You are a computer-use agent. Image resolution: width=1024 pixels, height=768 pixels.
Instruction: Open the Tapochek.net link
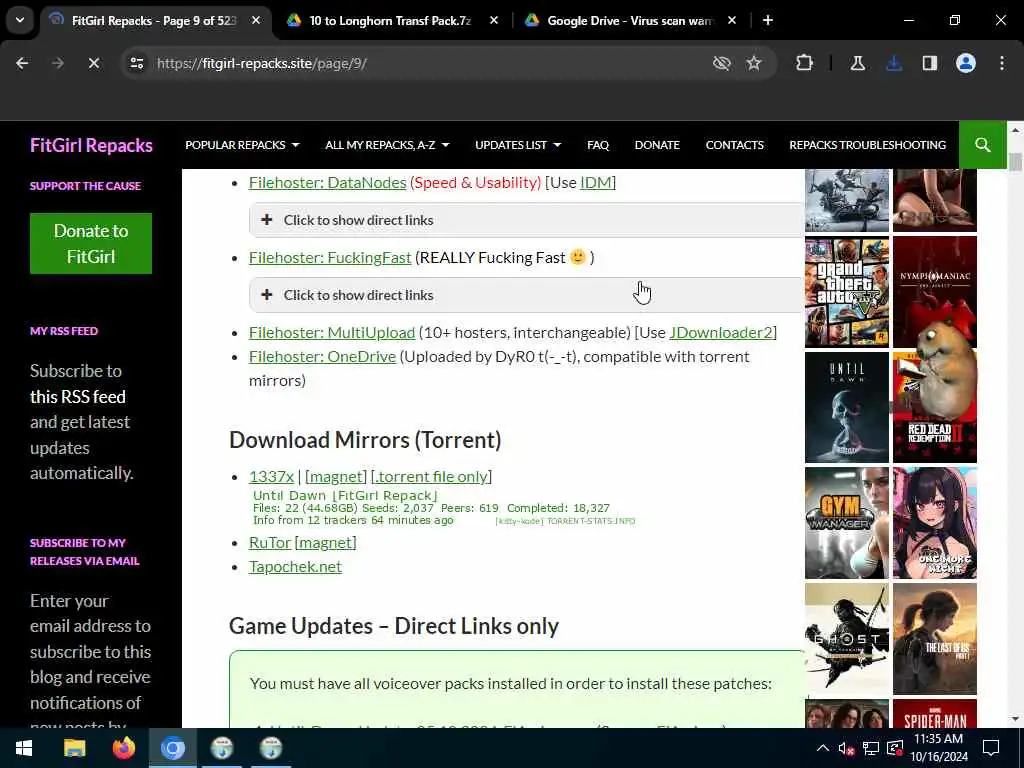295,567
